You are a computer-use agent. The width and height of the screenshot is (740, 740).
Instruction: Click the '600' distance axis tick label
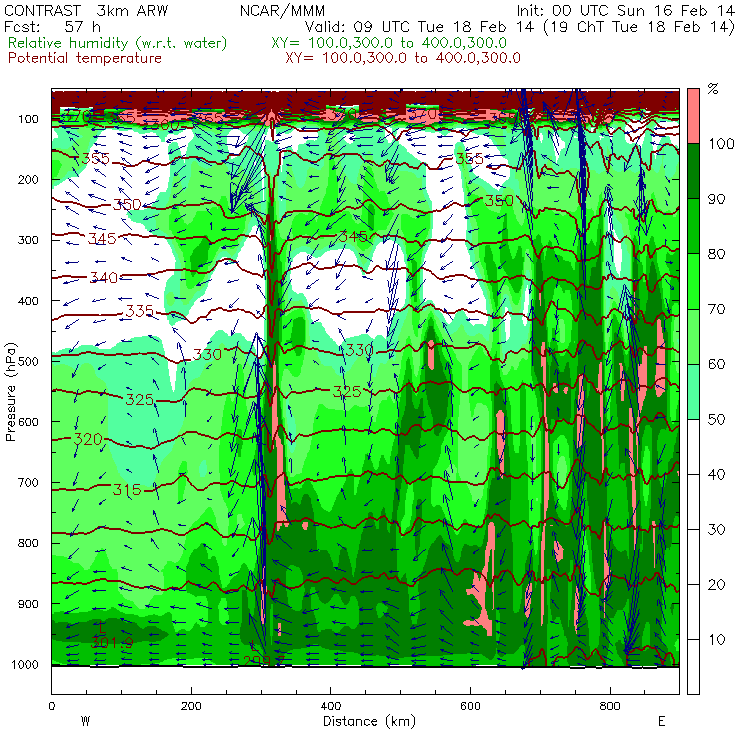coord(470,706)
